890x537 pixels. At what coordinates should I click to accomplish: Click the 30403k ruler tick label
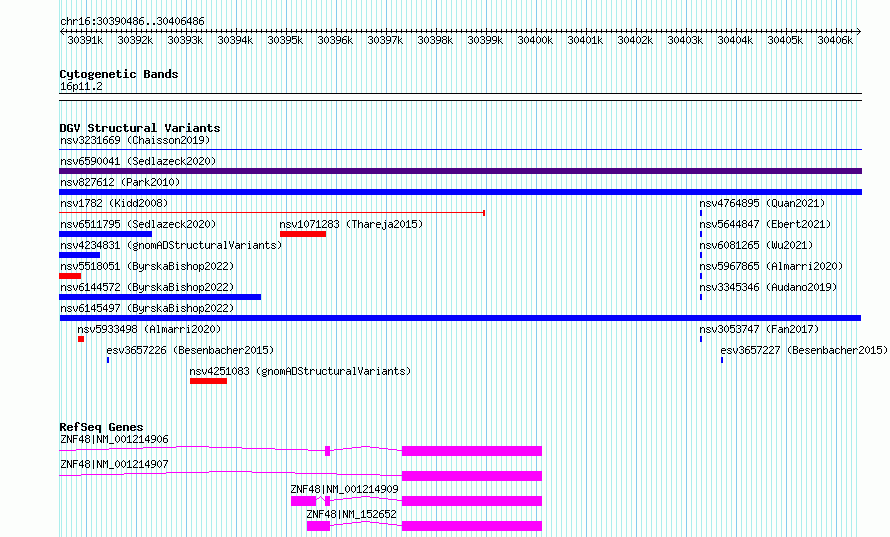pos(685,40)
